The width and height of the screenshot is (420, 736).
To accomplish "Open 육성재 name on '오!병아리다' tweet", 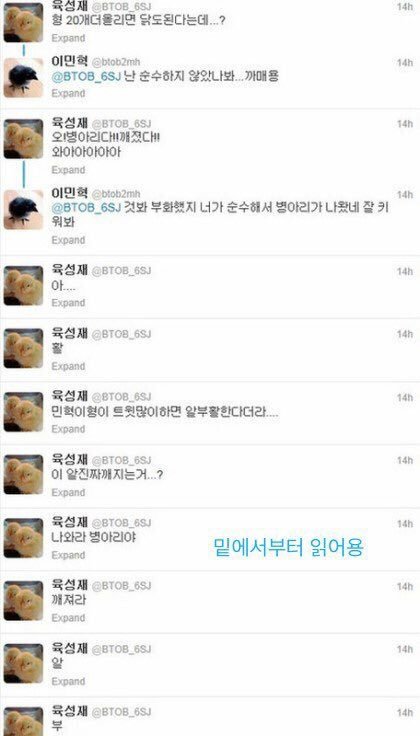I will pyautogui.click(x=69, y=124).
